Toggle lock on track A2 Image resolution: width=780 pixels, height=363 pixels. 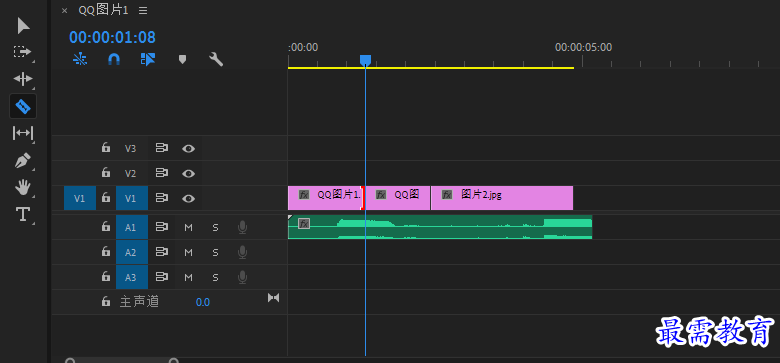click(105, 252)
